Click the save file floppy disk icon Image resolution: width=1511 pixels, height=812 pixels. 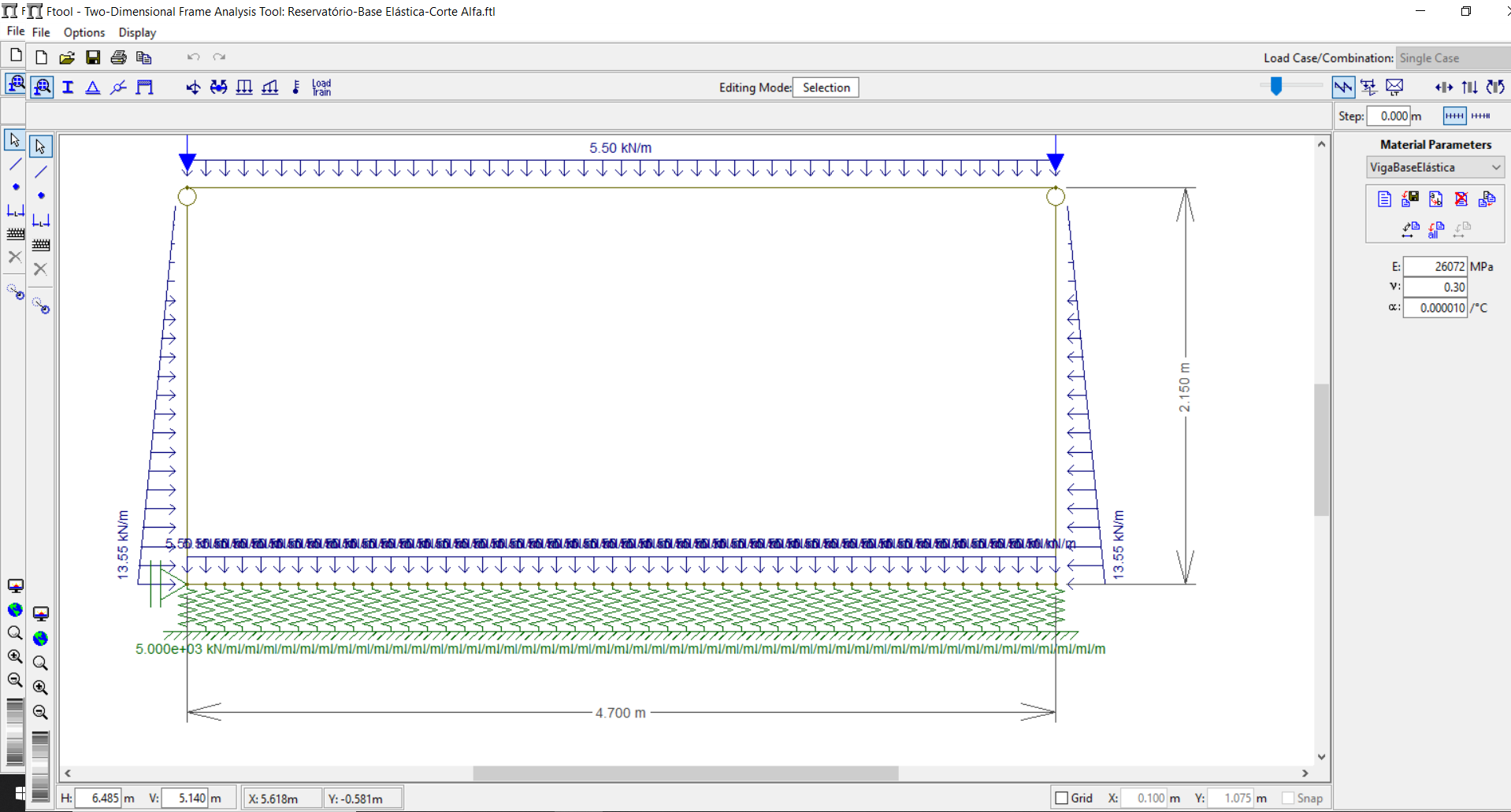pos(93,57)
